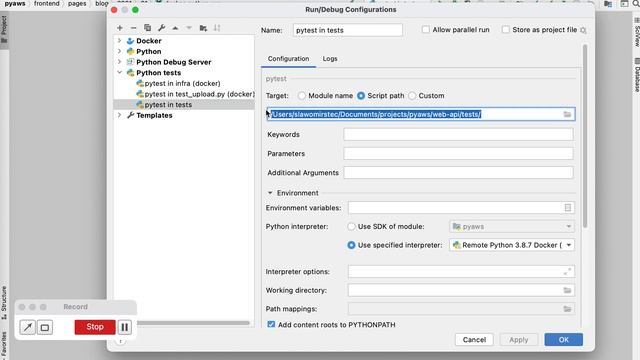Remove configuration with minus icon
The height and width of the screenshot is (360, 640).
(x=133, y=28)
